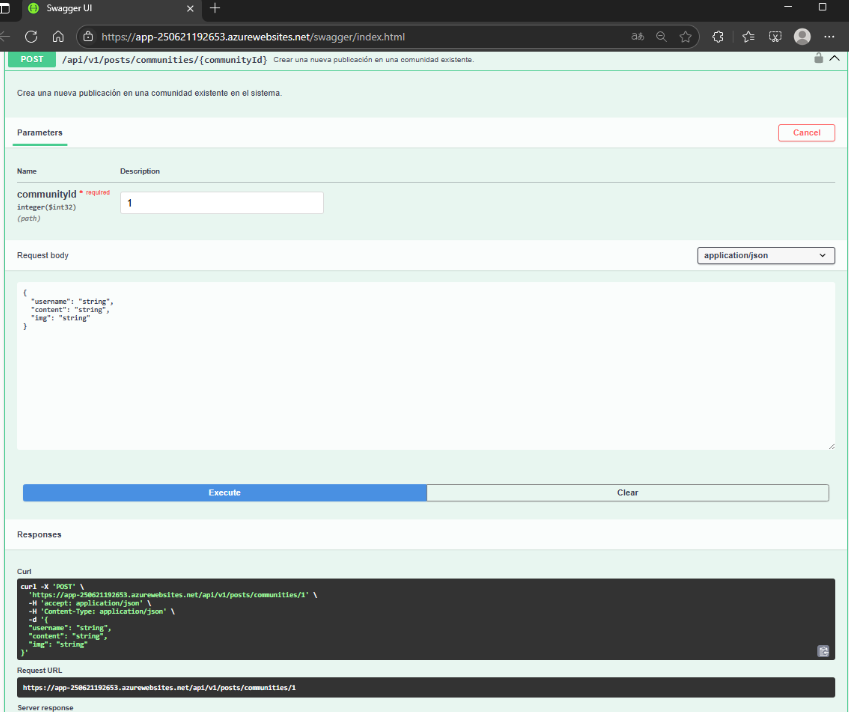The image size is (849, 712).
Task: Open the translate page icon
Action: (637, 37)
